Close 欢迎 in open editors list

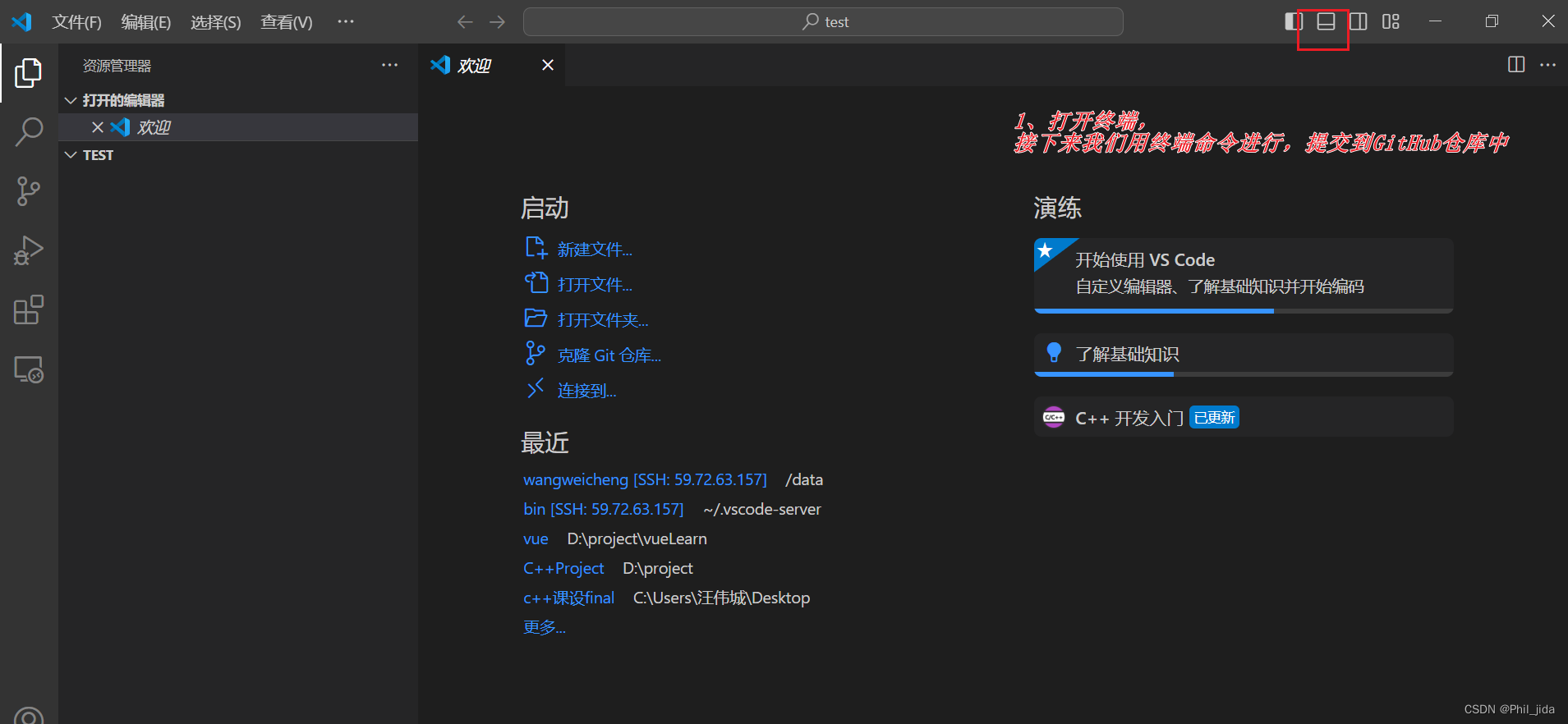98,127
